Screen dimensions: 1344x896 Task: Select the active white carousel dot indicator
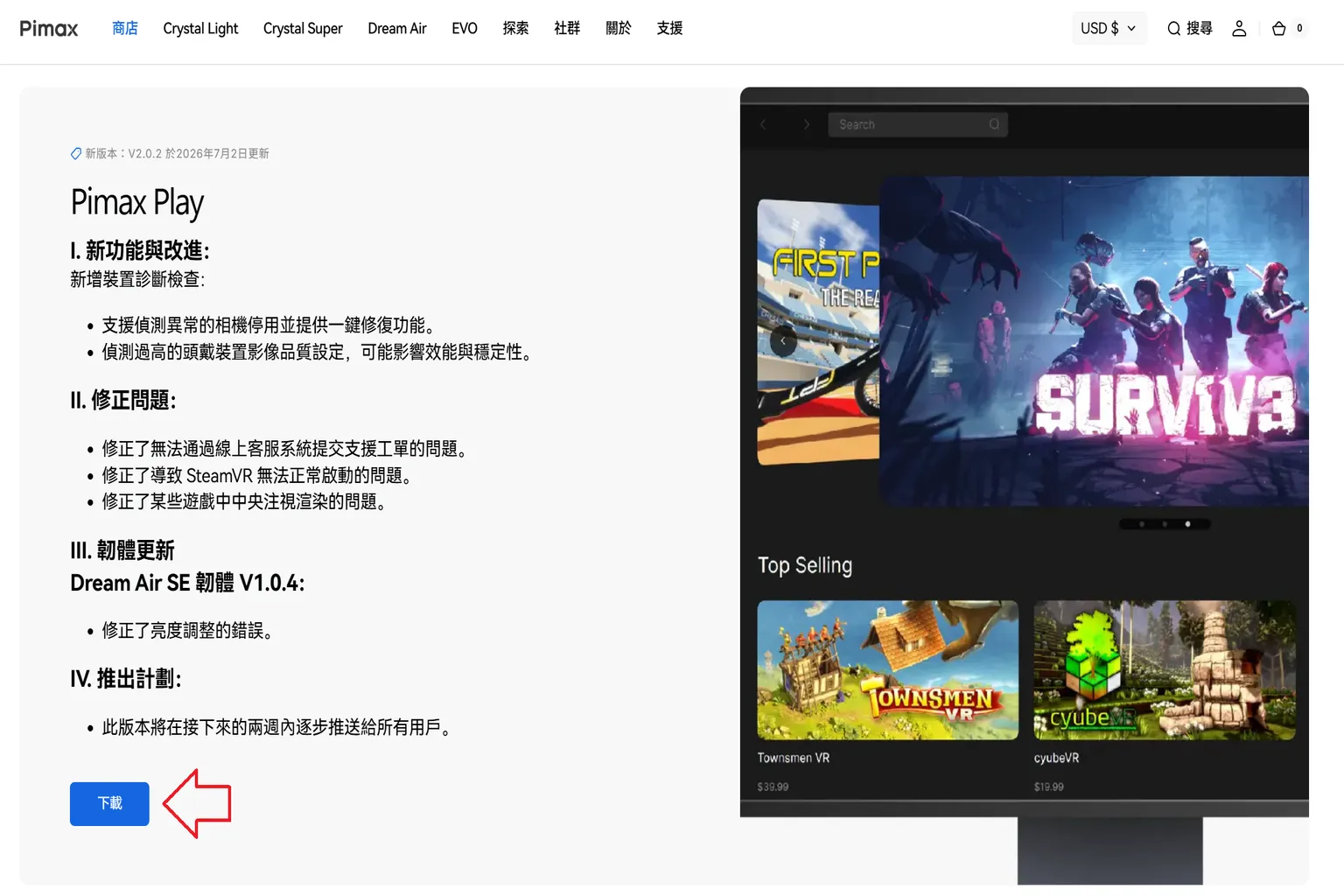pos(1187,524)
